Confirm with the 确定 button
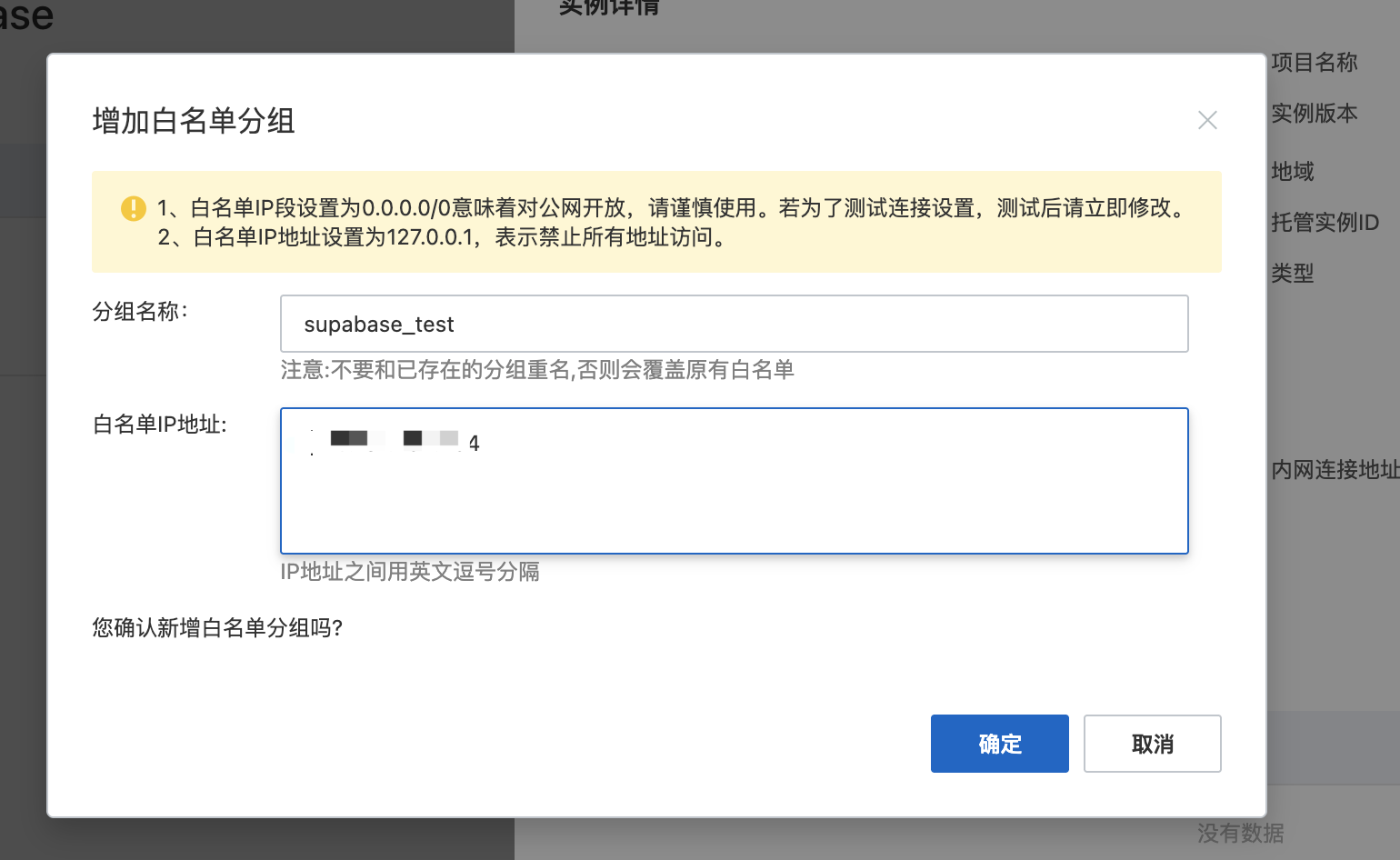The height and width of the screenshot is (860, 1400). click(999, 744)
